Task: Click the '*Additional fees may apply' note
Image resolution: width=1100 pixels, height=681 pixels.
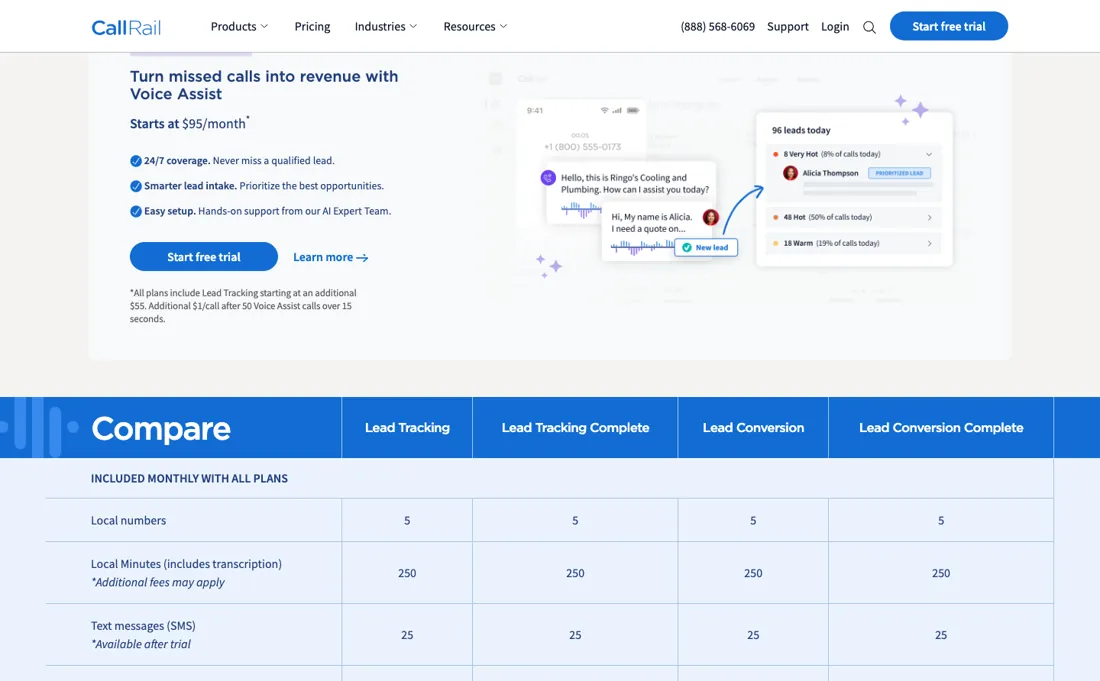Action: 158,582
